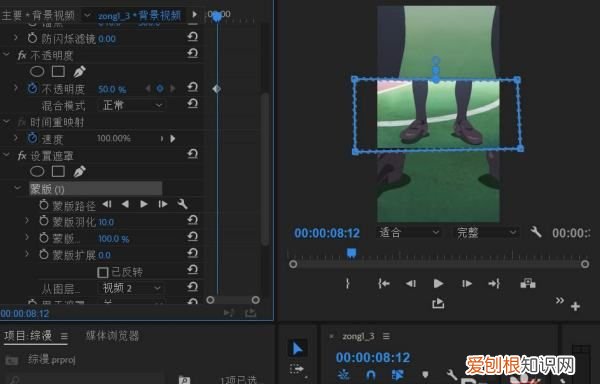Collapse the fx 不透明度 effect group
Screen dimensions: 600x384
(x=7, y=55)
